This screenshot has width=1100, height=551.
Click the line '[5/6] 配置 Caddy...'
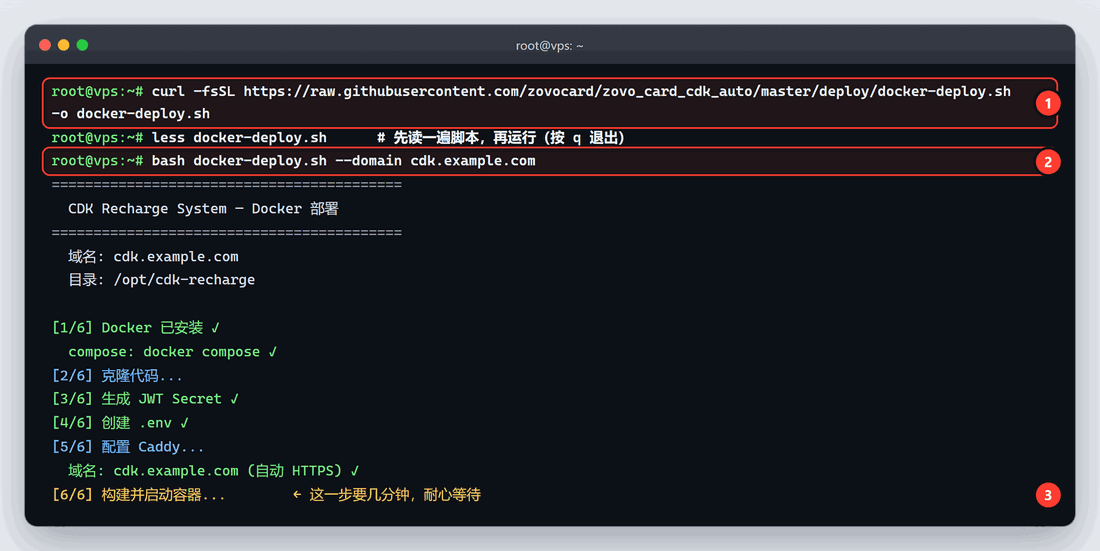coord(128,447)
